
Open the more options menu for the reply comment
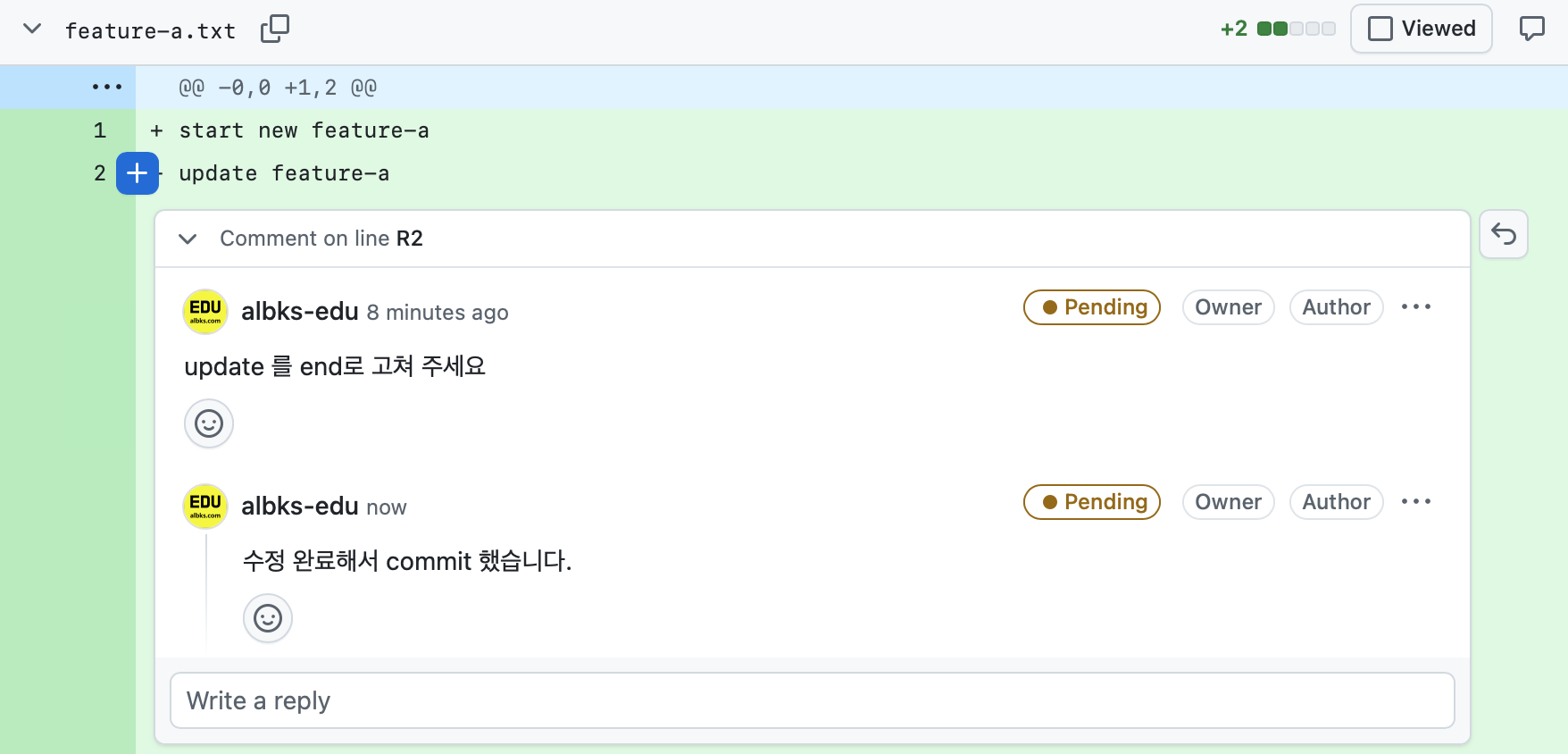(1416, 502)
